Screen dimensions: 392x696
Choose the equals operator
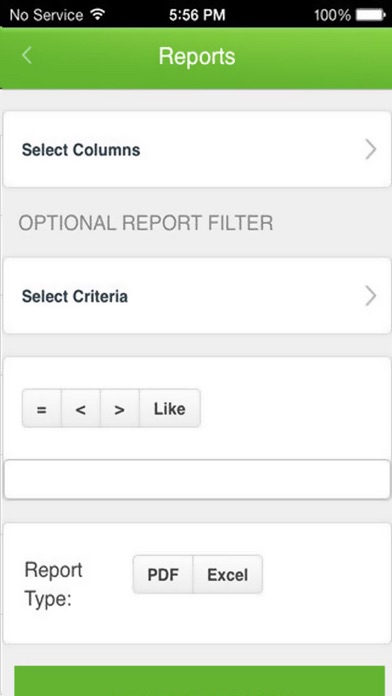click(x=42, y=409)
